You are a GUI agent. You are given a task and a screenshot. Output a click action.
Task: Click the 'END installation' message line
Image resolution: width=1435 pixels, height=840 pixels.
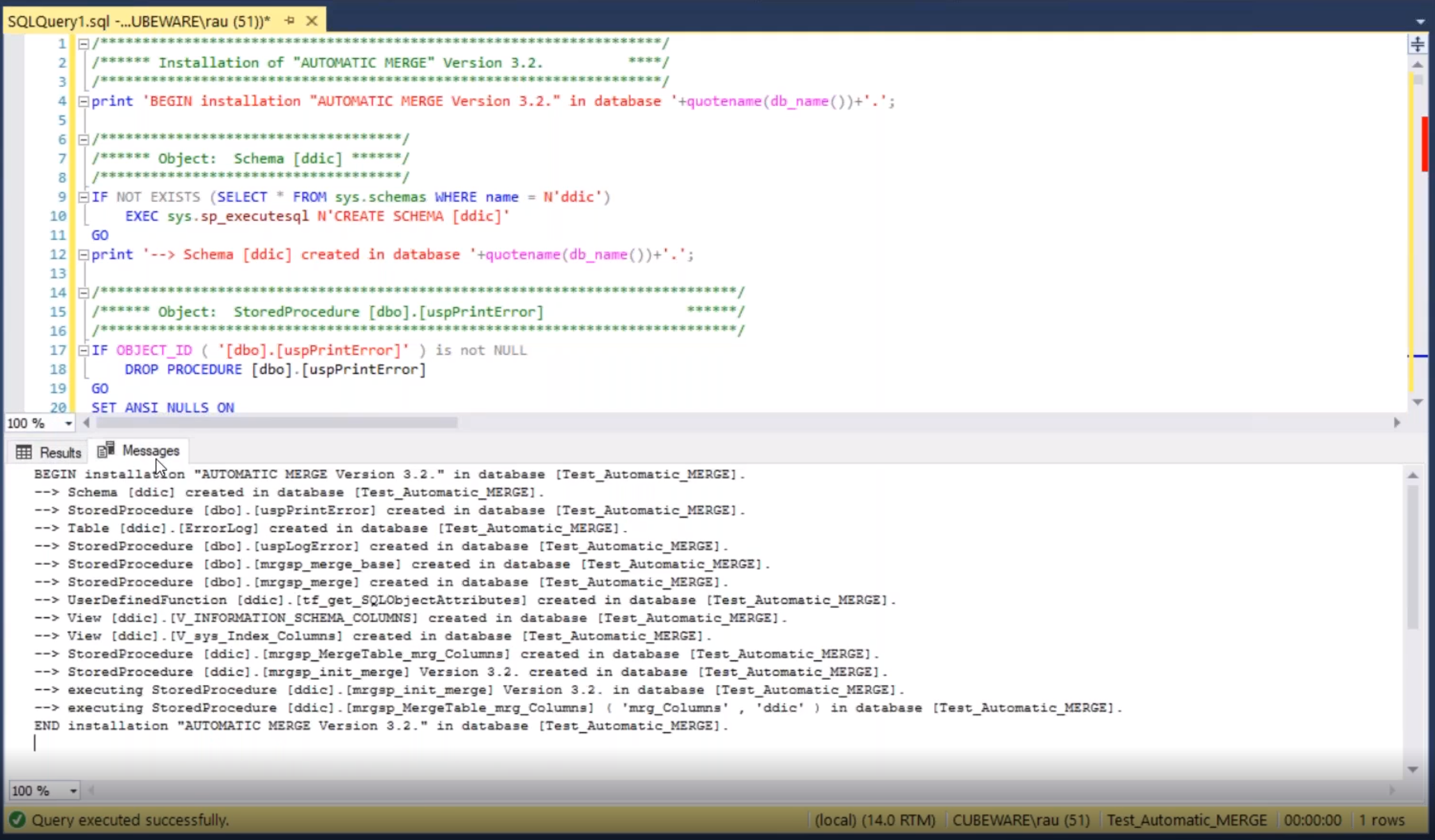pyautogui.click(x=381, y=726)
